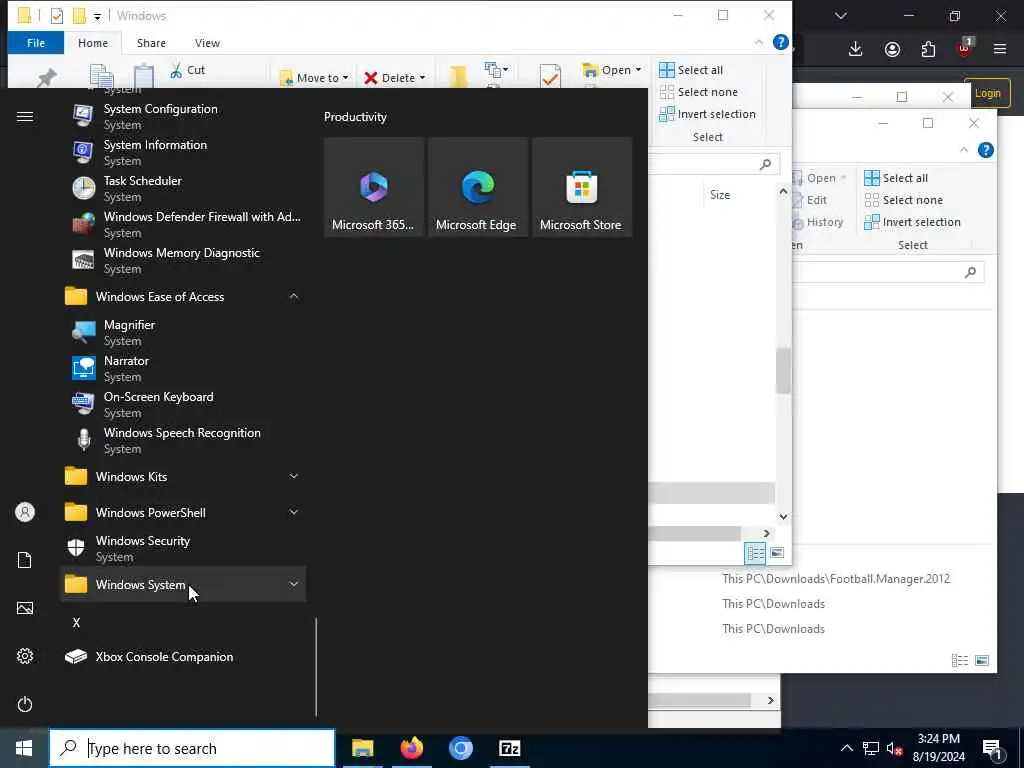
Task: Open Pictures from Start sidebar
Action: (25, 608)
